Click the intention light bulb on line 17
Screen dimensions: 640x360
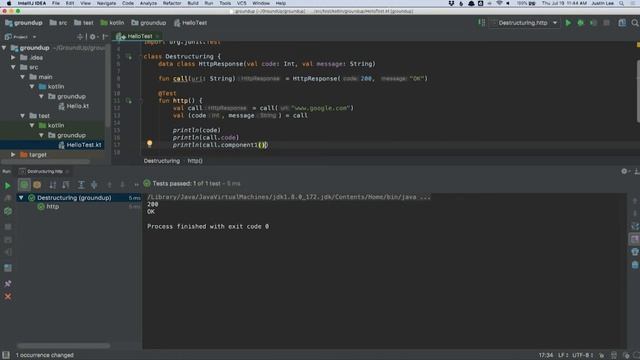click(x=149, y=143)
